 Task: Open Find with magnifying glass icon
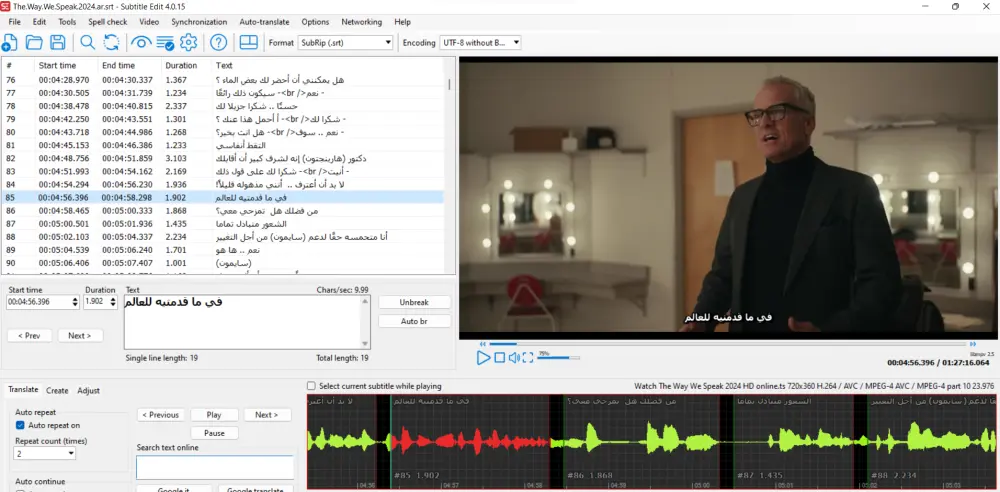[87, 43]
